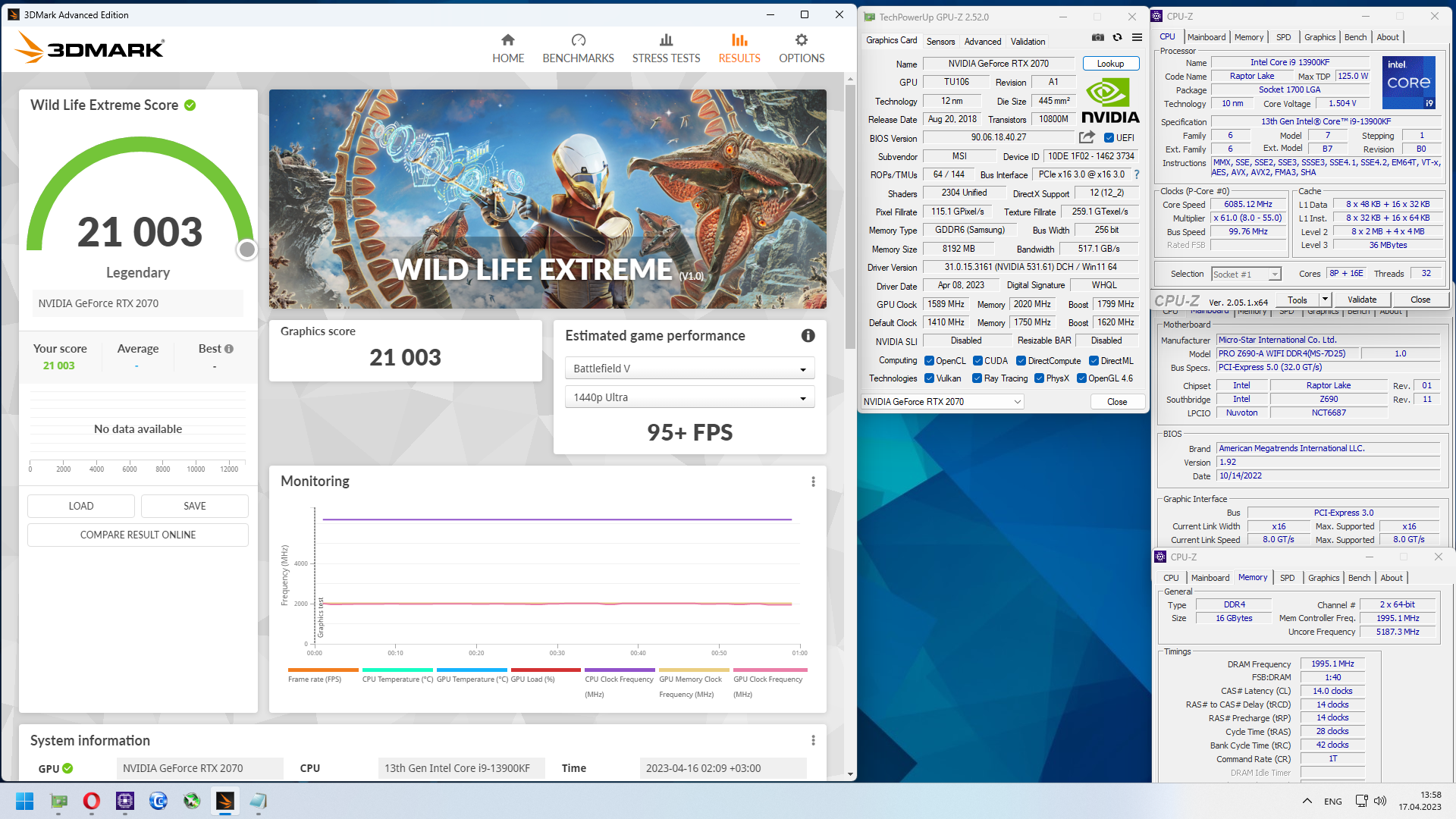The width and height of the screenshot is (1456, 819).
Task: Click the volume tray icon
Action: click(1380, 801)
